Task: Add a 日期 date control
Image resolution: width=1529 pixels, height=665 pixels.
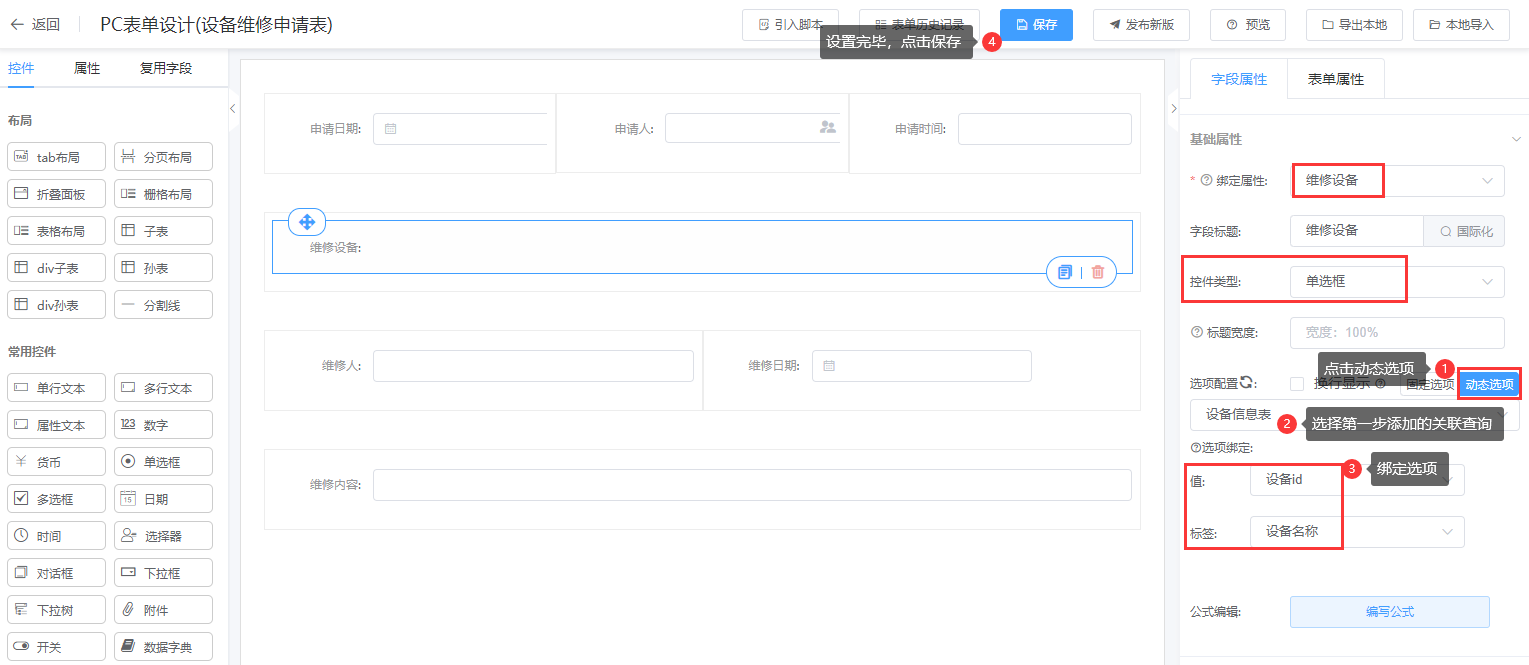Action: tap(163, 499)
